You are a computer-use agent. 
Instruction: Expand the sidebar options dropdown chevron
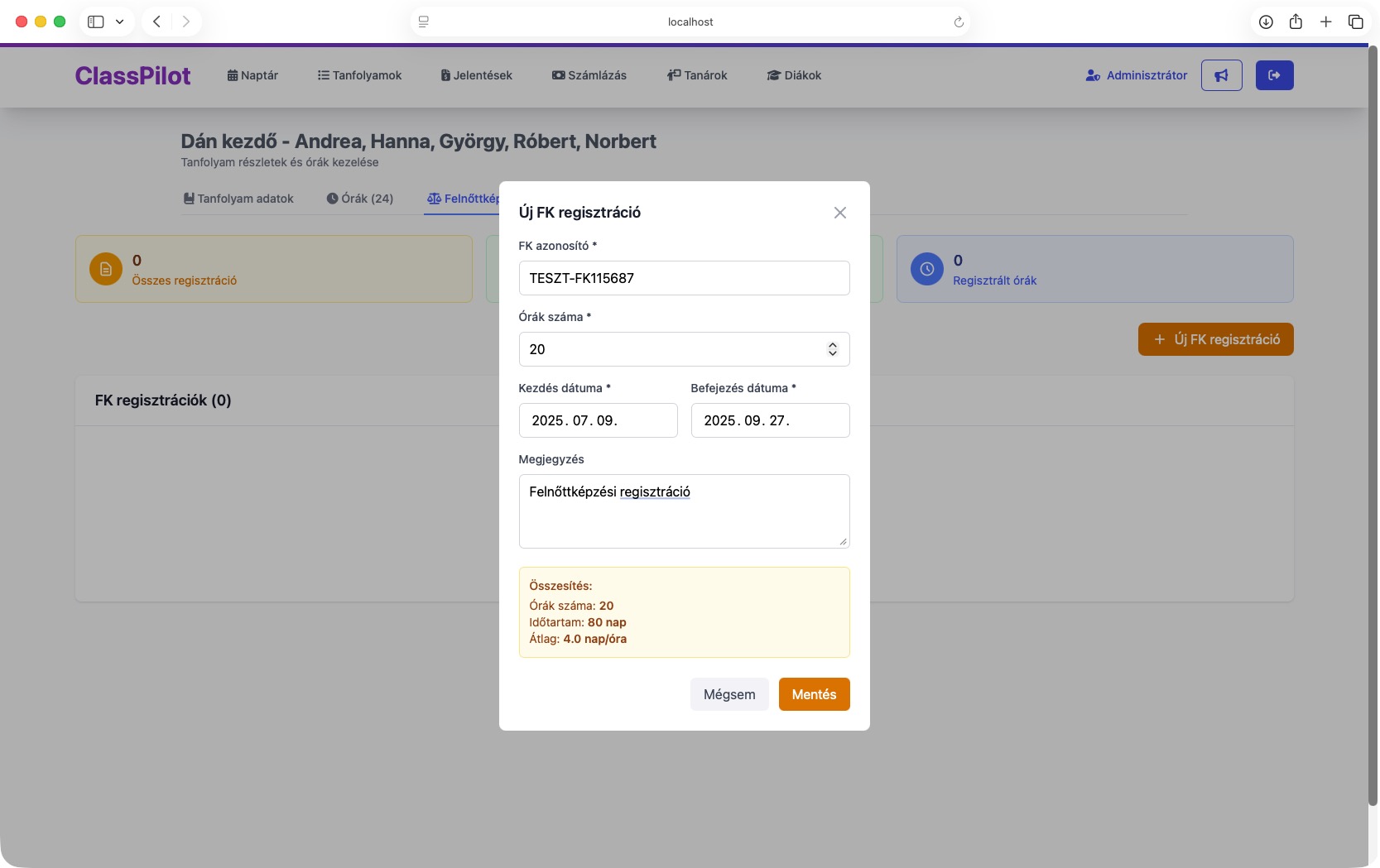119,22
